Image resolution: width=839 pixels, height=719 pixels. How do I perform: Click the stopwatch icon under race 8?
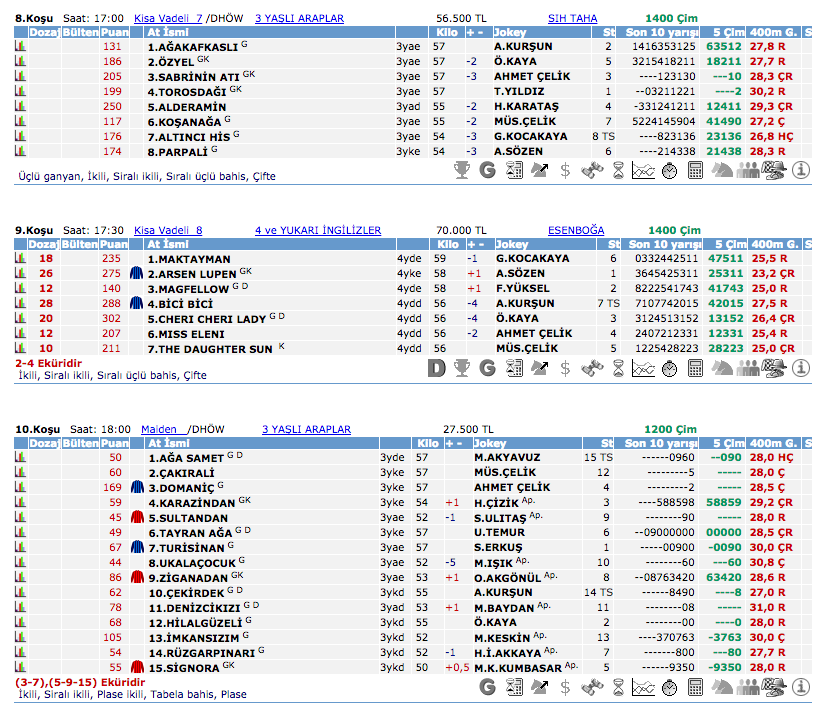pyautogui.click(x=670, y=170)
